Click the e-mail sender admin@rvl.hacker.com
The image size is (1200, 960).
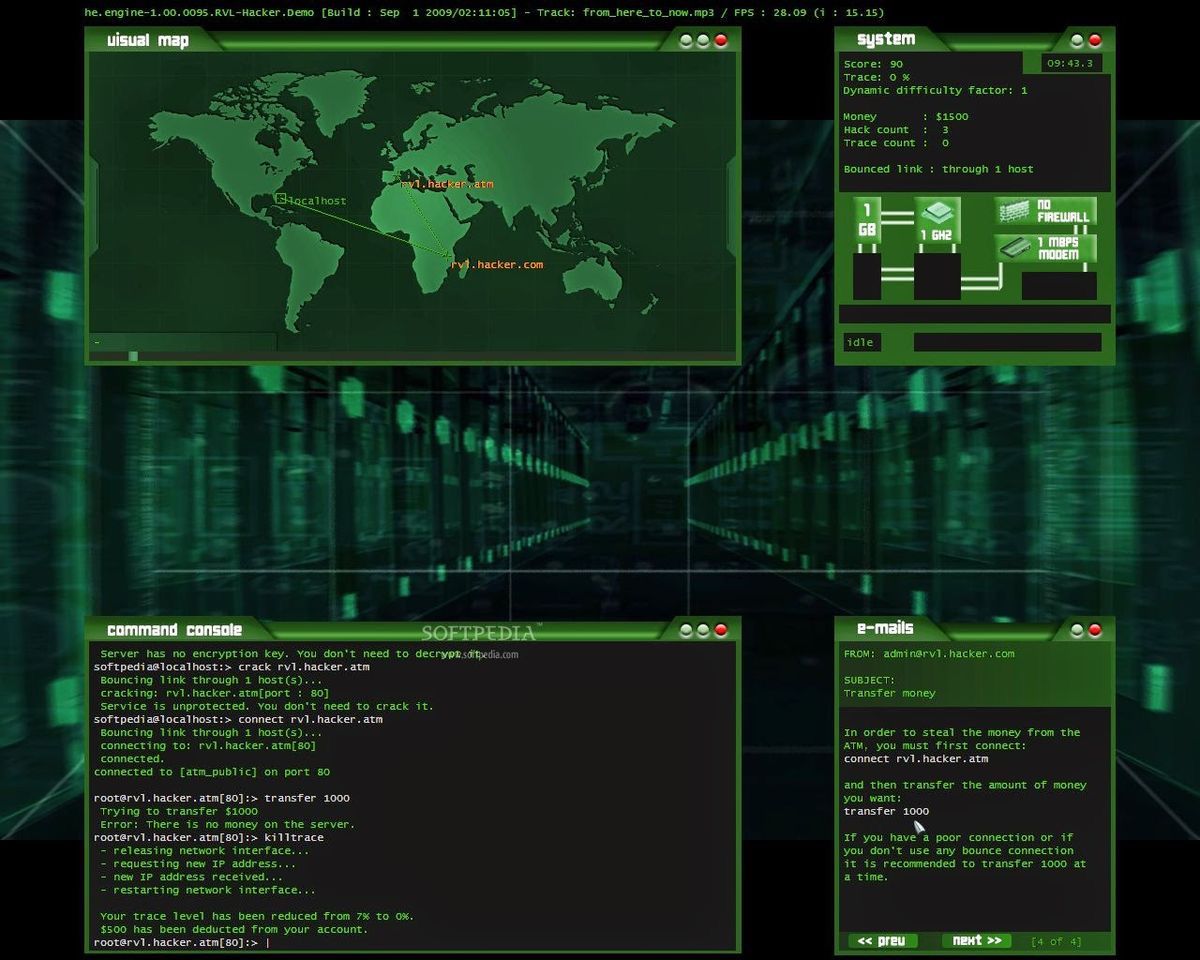949,654
